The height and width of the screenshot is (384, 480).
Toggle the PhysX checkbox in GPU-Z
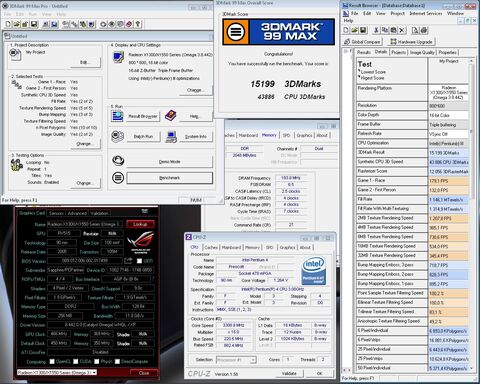(x=97, y=362)
